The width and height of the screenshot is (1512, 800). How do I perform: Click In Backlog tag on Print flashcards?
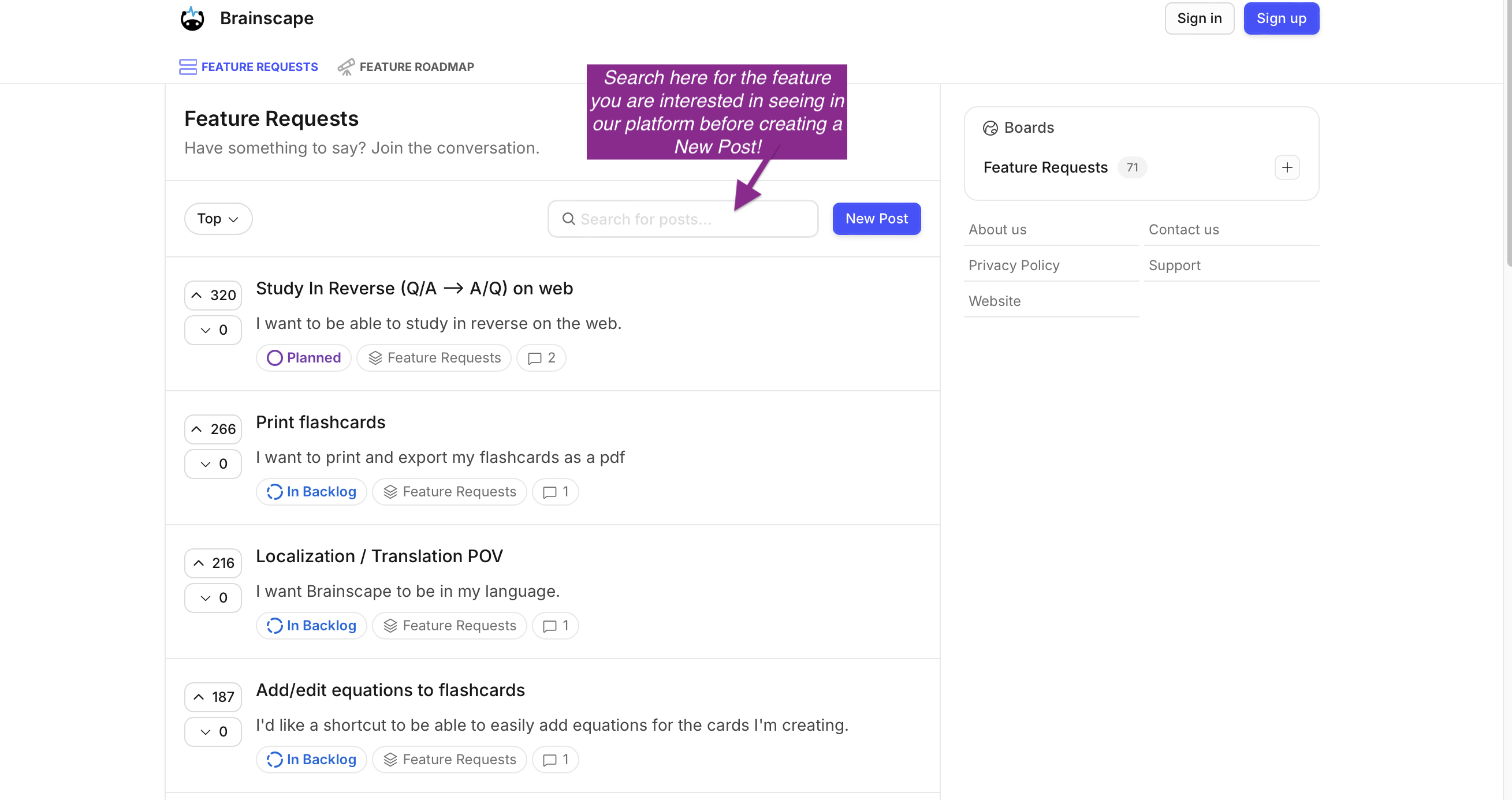(311, 492)
